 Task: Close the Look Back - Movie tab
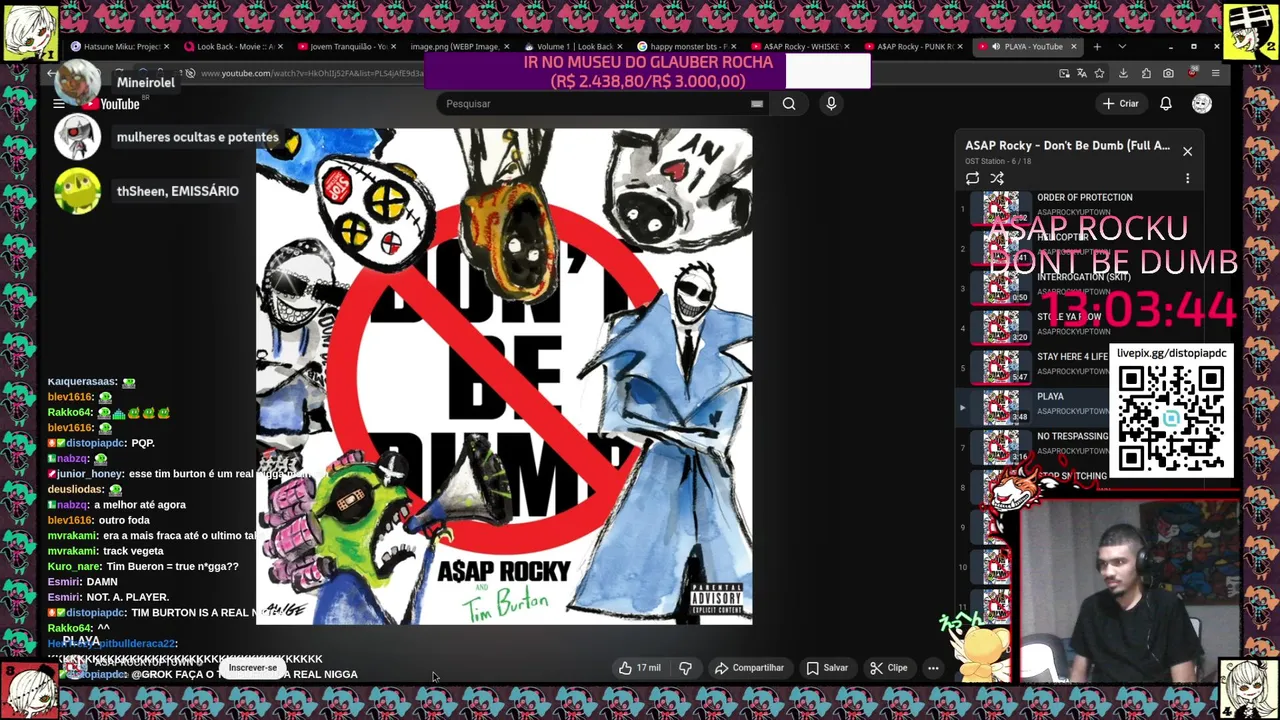point(280,47)
